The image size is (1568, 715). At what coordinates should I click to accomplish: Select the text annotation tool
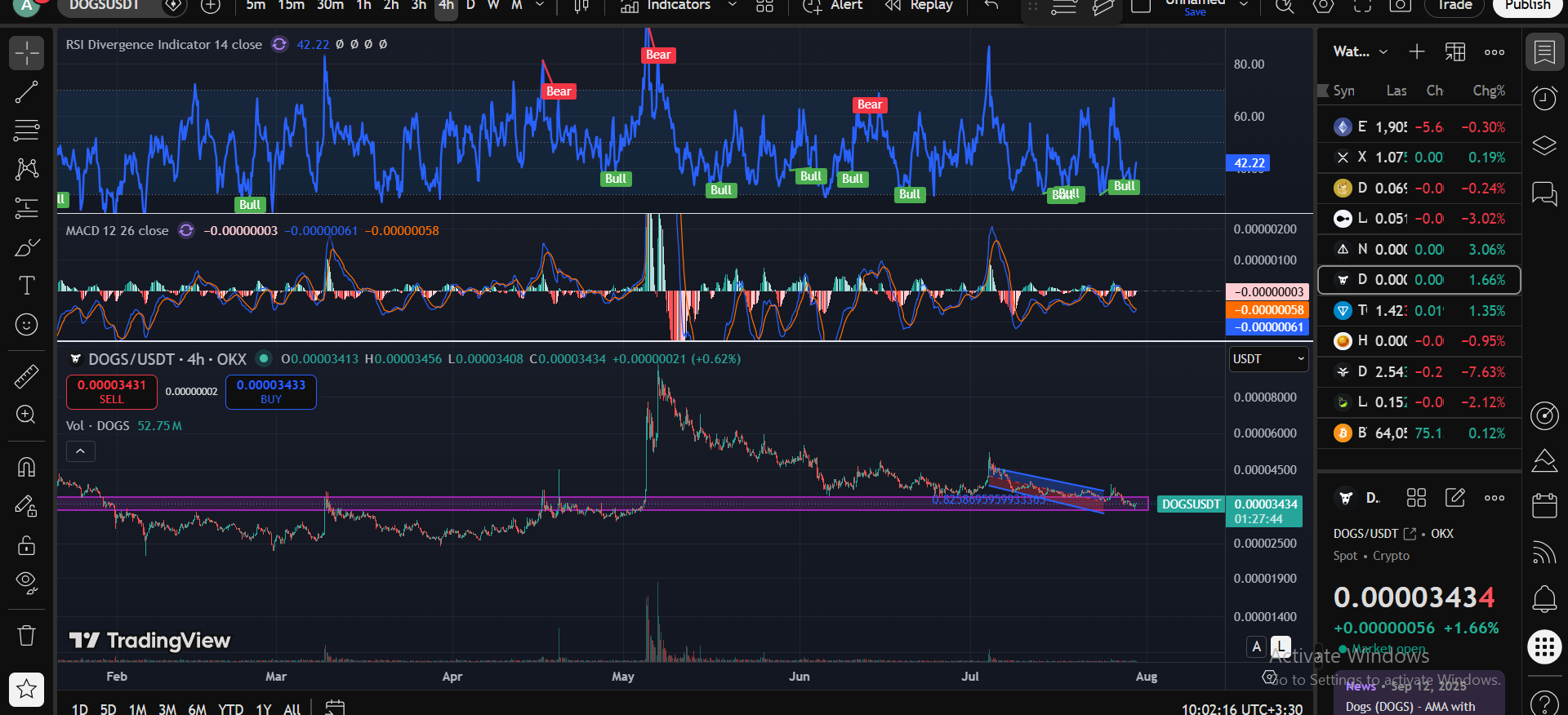(x=27, y=286)
